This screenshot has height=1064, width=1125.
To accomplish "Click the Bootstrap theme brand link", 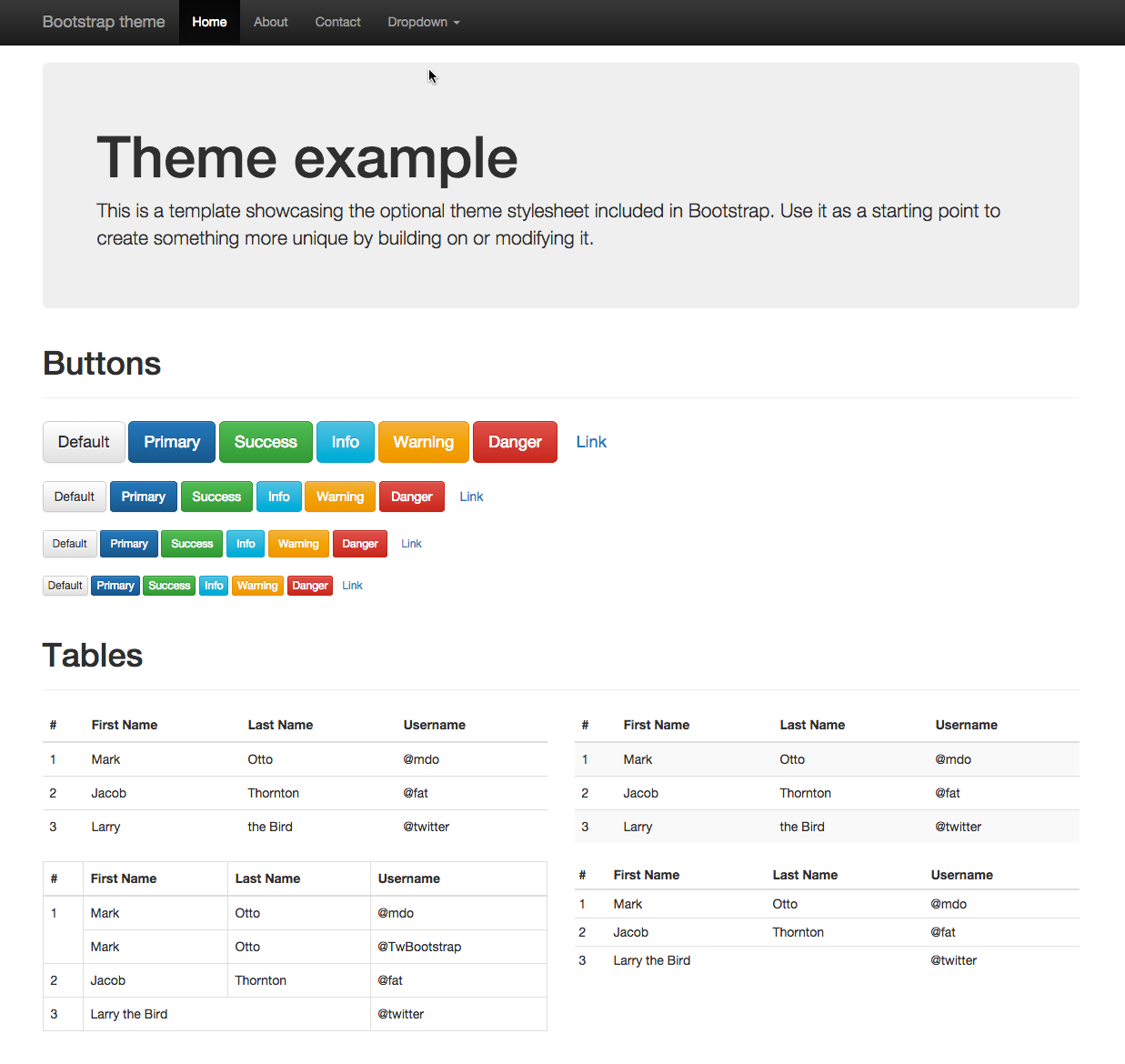I will coord(104,22).
